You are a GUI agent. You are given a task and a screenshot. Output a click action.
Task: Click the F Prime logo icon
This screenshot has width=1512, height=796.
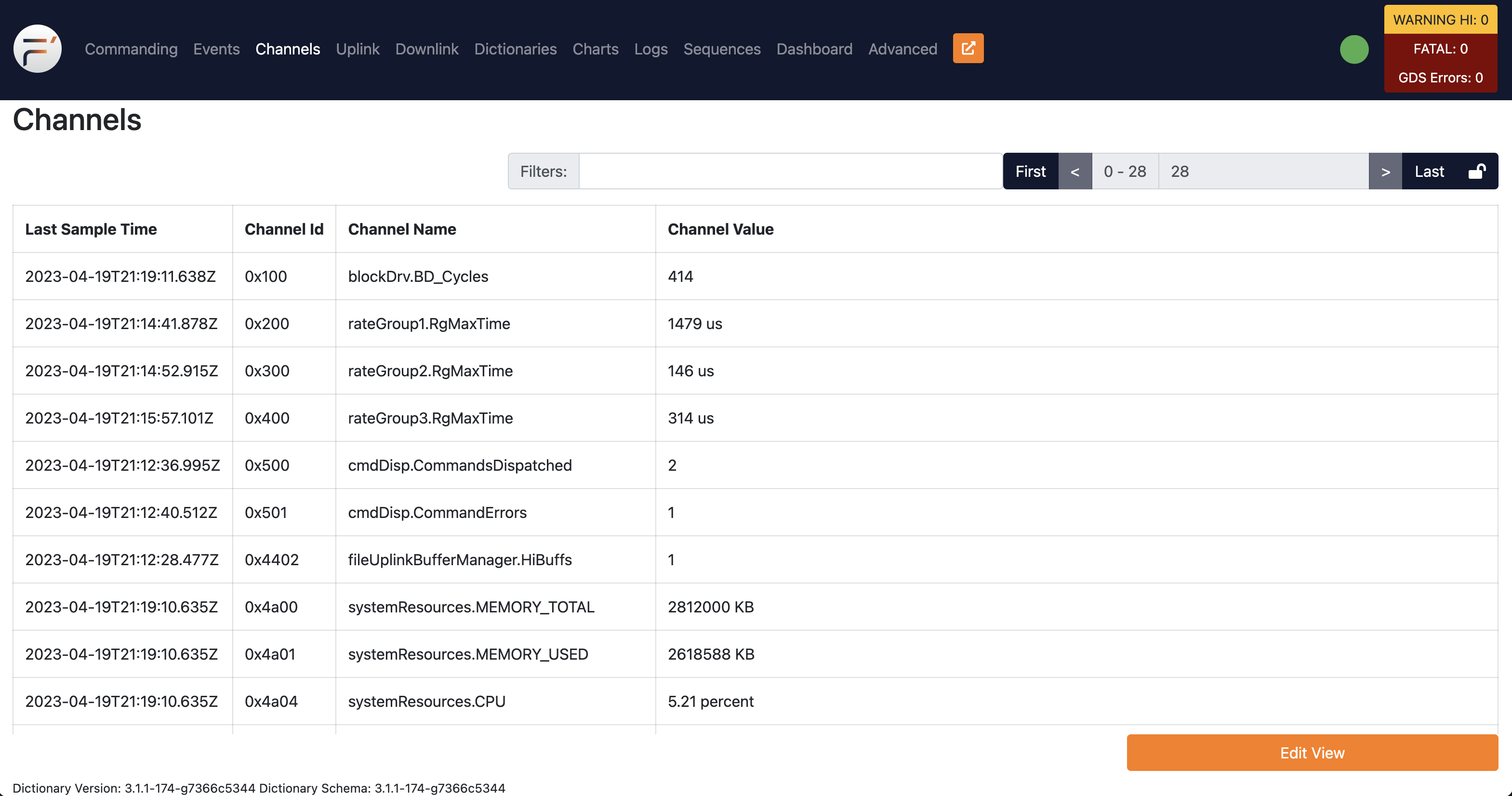[x=38, y=49]
